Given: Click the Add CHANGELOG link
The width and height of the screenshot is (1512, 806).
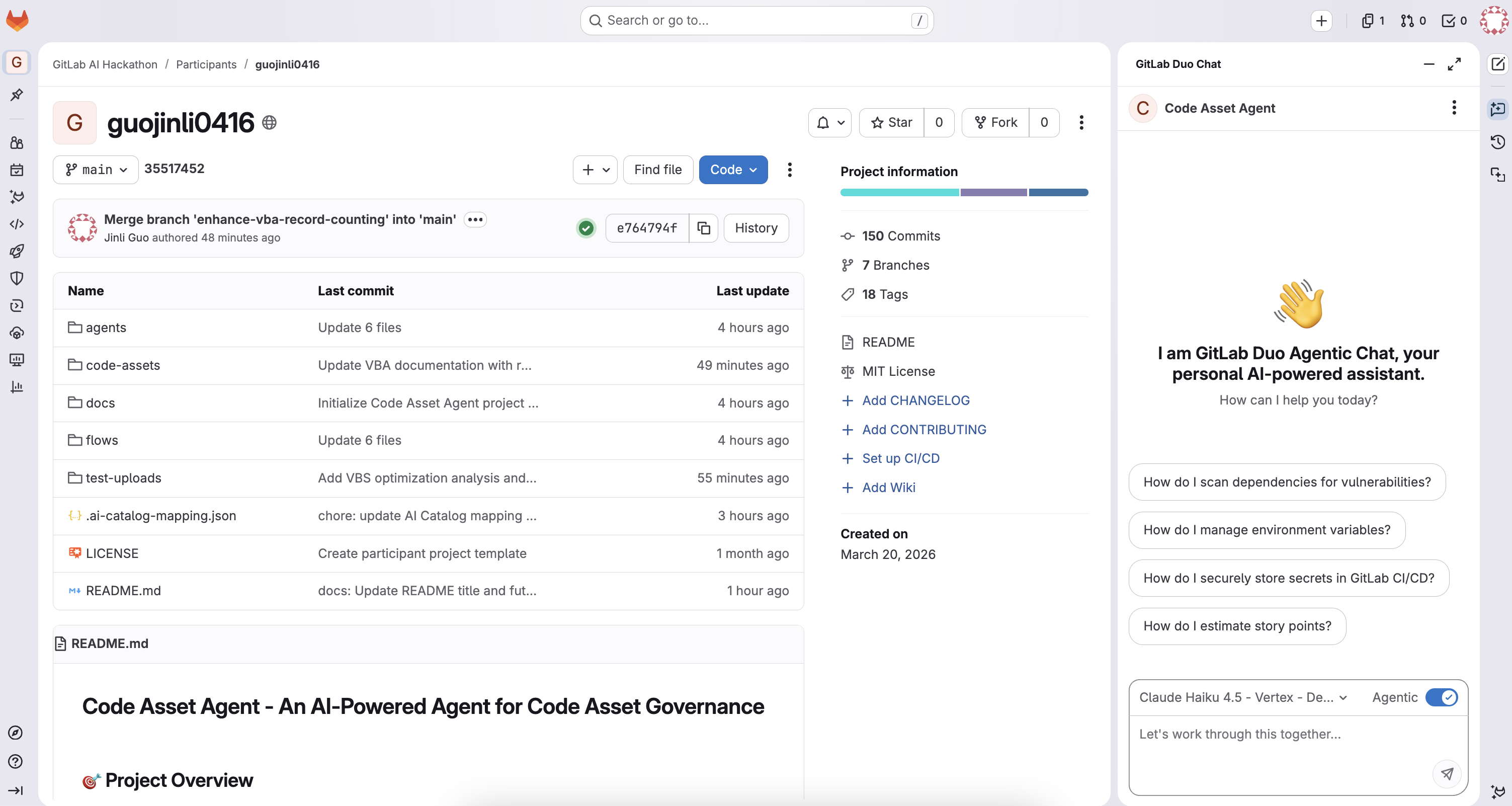Looking at the screenshot, I should tap(915, 400).
